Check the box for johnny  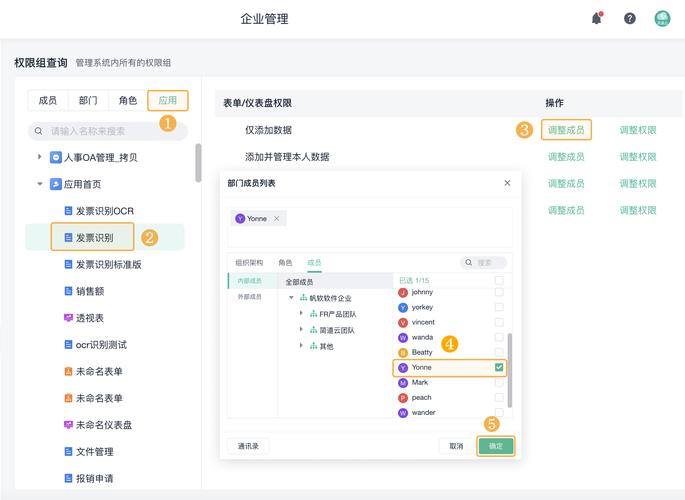(499, 292)
